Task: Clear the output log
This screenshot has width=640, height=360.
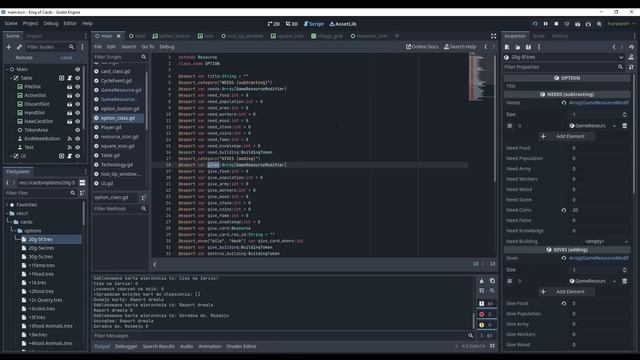Action: 482,281
